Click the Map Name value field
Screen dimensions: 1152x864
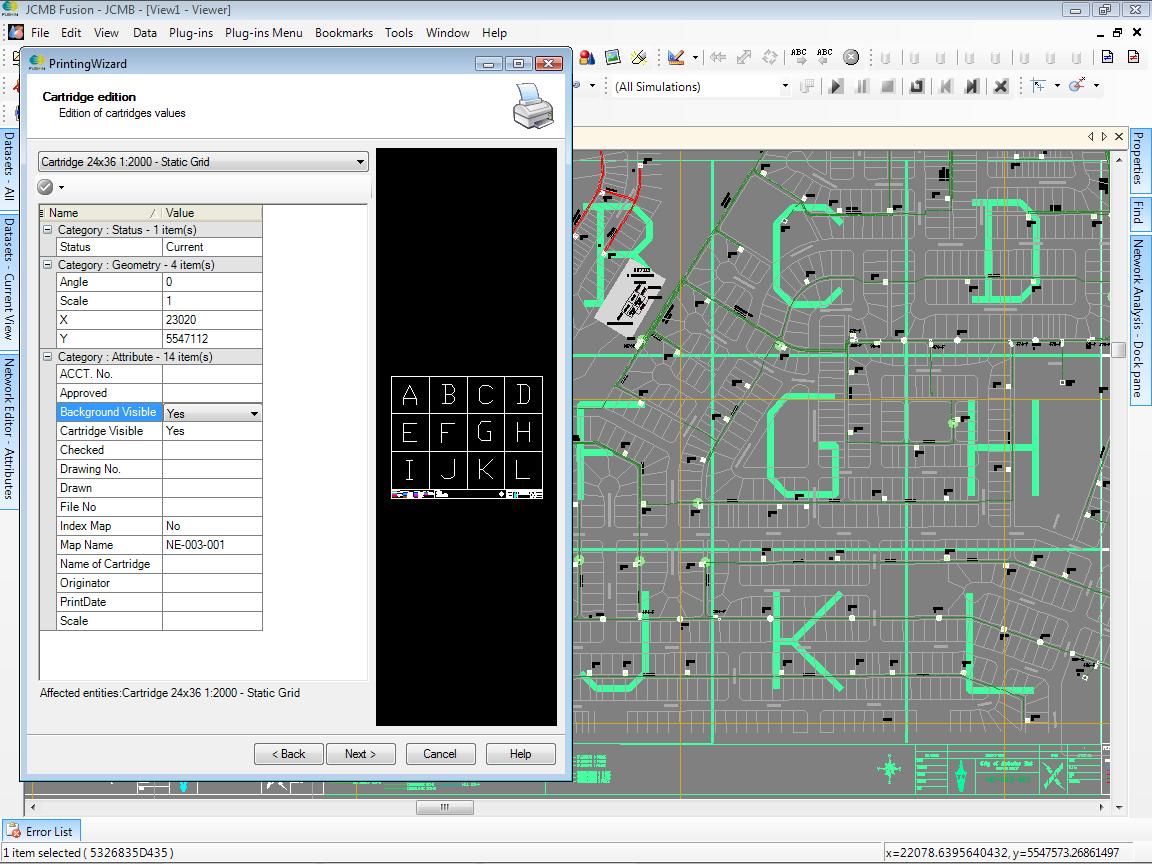pos(212,545)
